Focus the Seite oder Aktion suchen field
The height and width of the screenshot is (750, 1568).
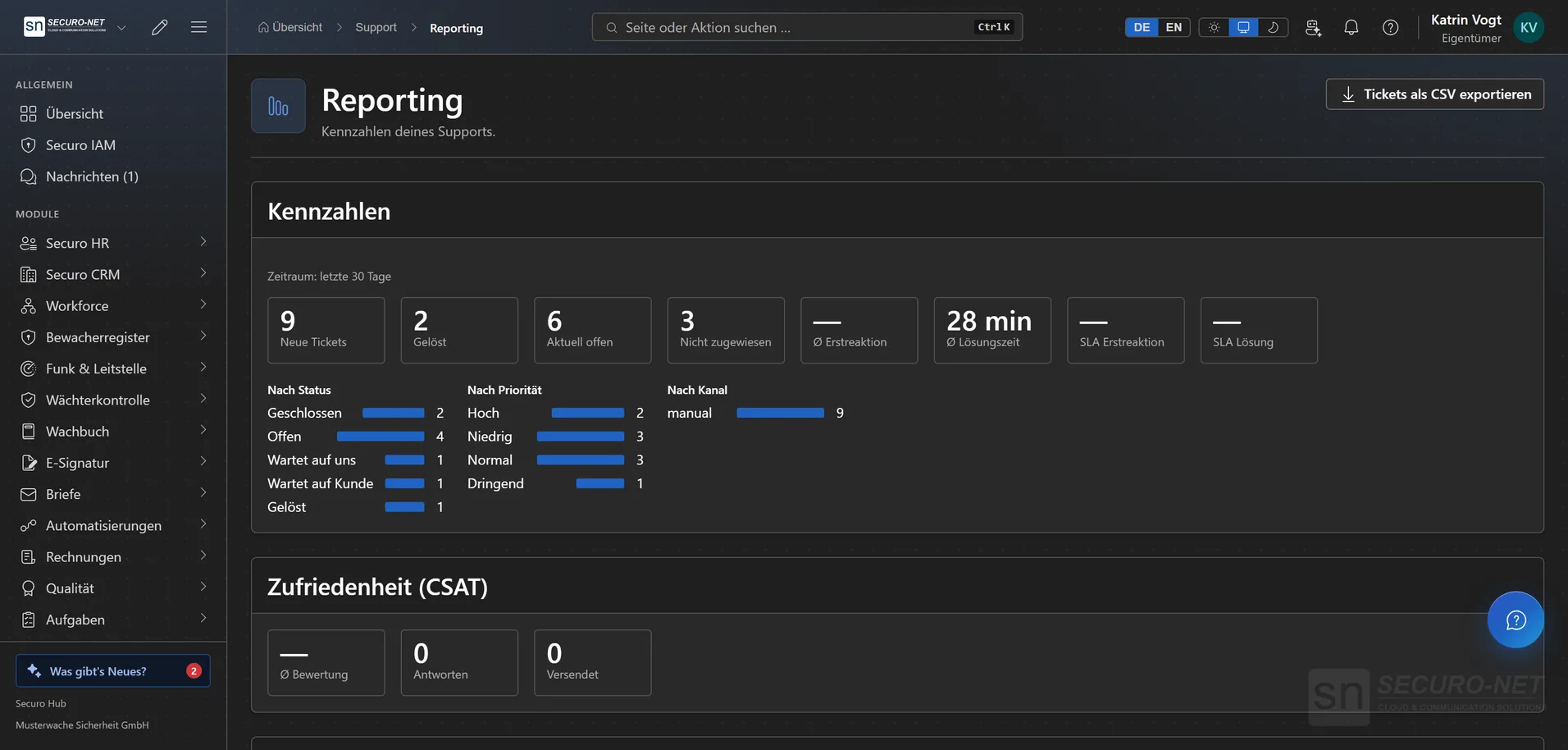click(807, 27)
